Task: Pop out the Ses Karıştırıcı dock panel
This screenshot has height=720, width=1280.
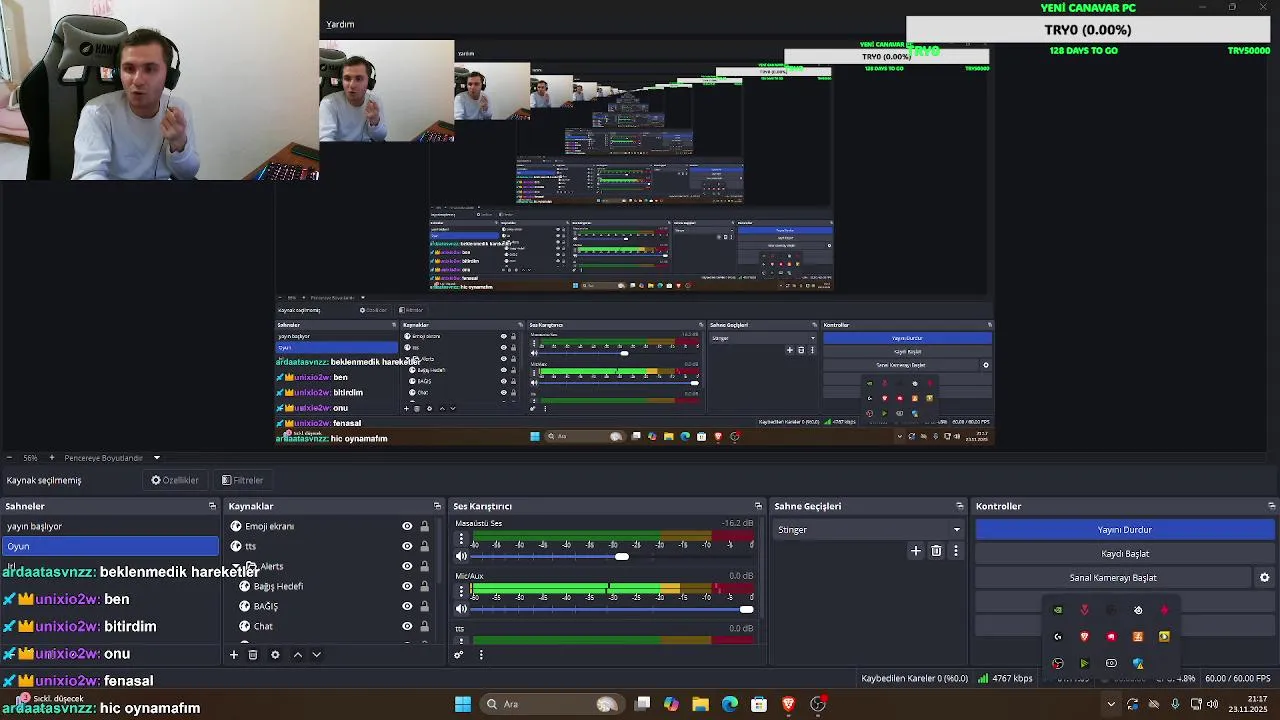Action: [758, 506]
